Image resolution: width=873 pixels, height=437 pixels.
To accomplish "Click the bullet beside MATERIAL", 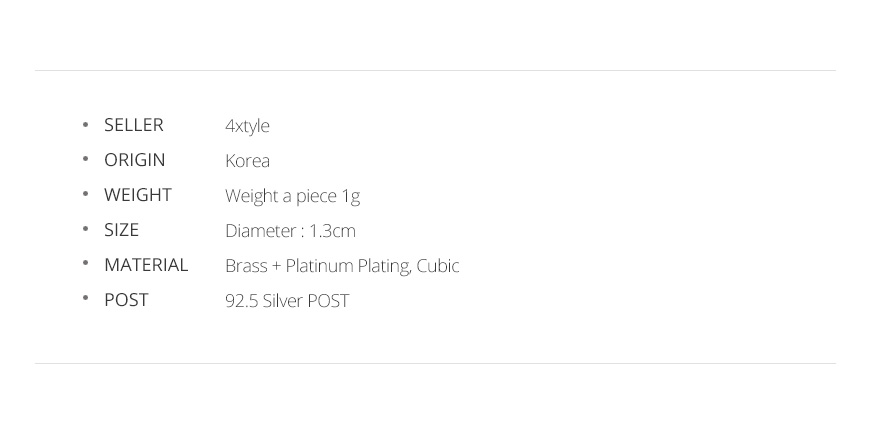I will pyautogui.click(x=85, y=263).
